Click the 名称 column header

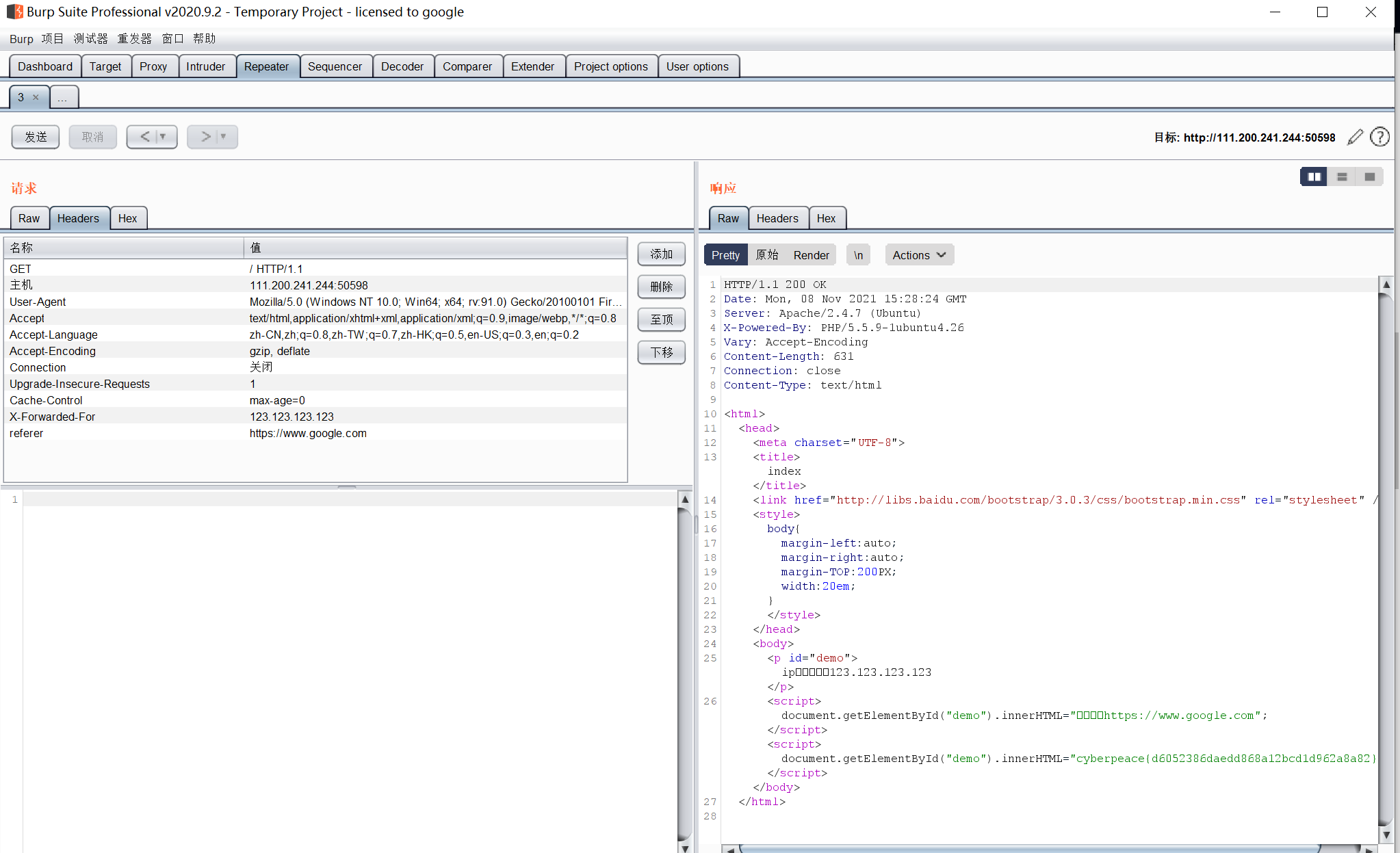point(124,248)
